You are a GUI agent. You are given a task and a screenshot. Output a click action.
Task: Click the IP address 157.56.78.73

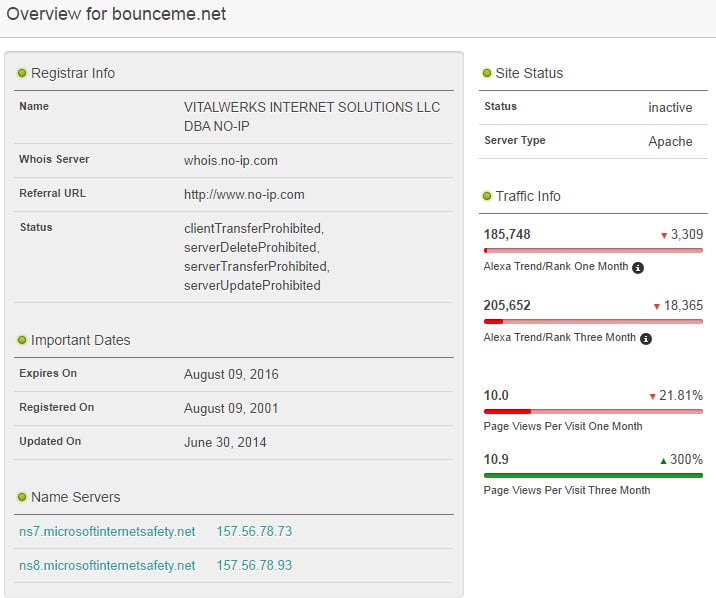click(254, 532)
